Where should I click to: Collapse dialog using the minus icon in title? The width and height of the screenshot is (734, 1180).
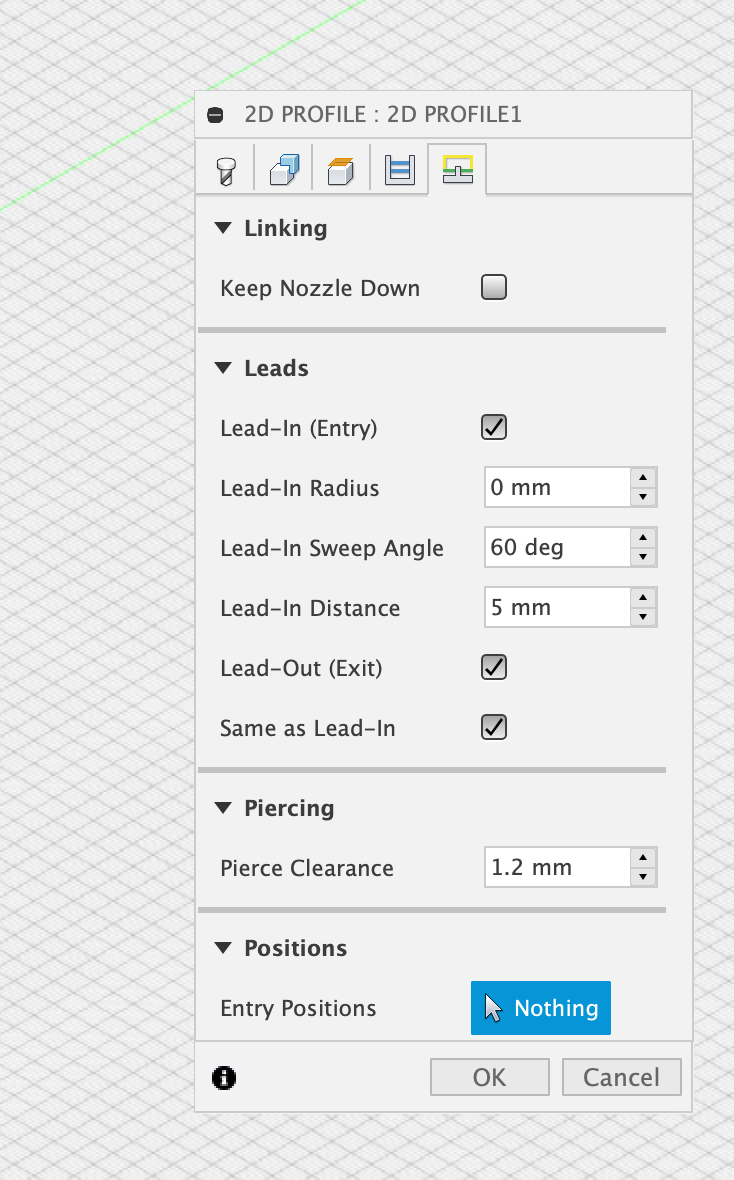pyautogui.click(x=215, y=115)
